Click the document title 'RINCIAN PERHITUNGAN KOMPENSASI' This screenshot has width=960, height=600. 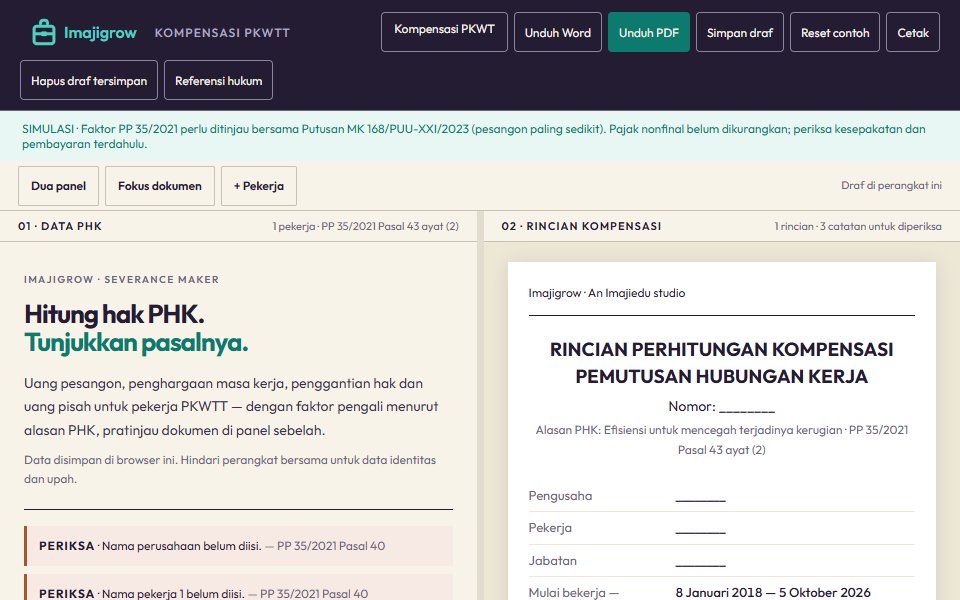tap(721, 350)
